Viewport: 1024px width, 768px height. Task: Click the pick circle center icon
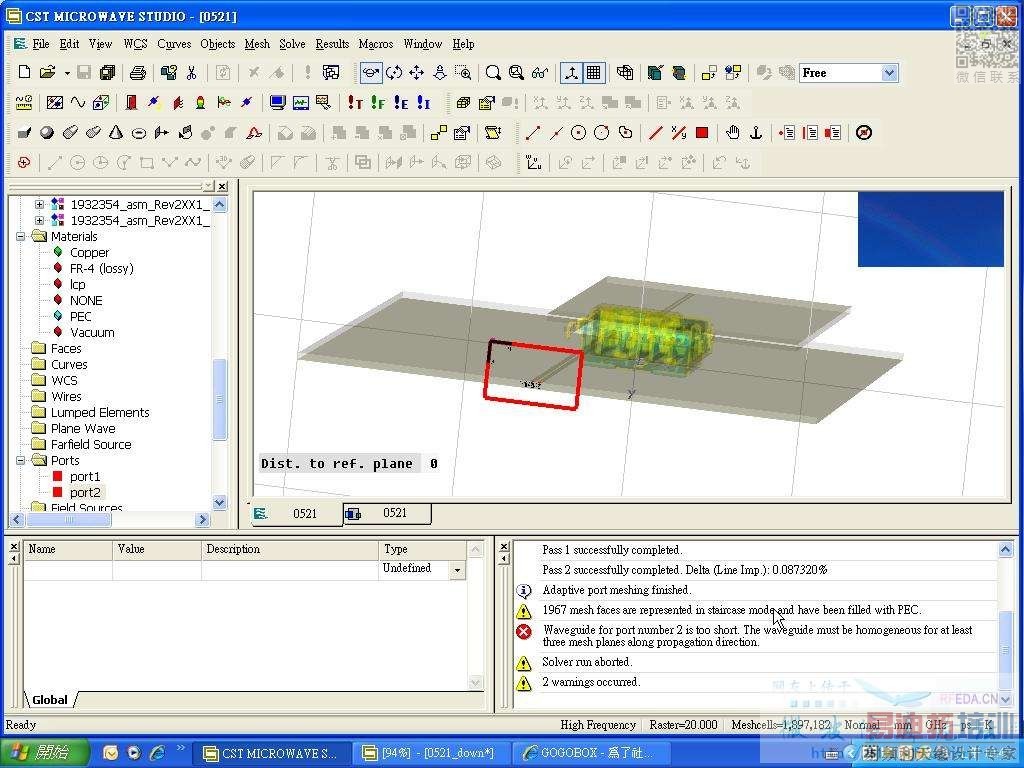[579, 133]
